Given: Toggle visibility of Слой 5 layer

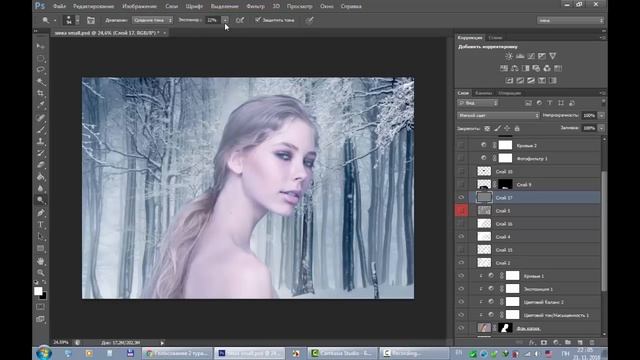Looking at the screenshot, I should pos(461,211).
